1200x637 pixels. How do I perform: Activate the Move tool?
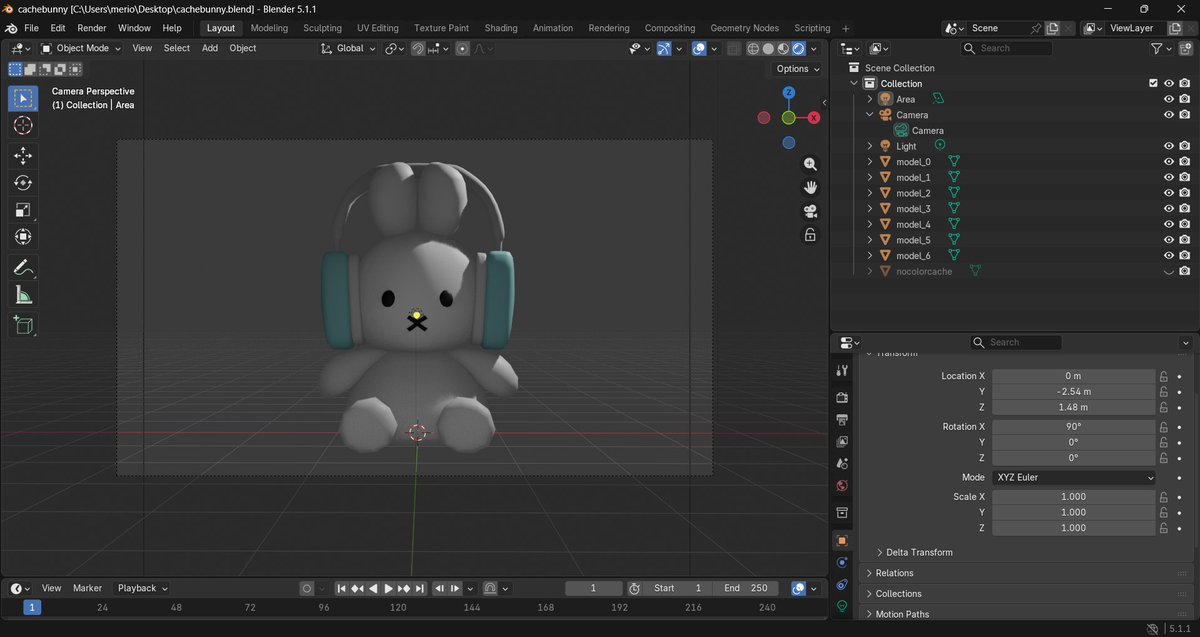tap(23, 156)
